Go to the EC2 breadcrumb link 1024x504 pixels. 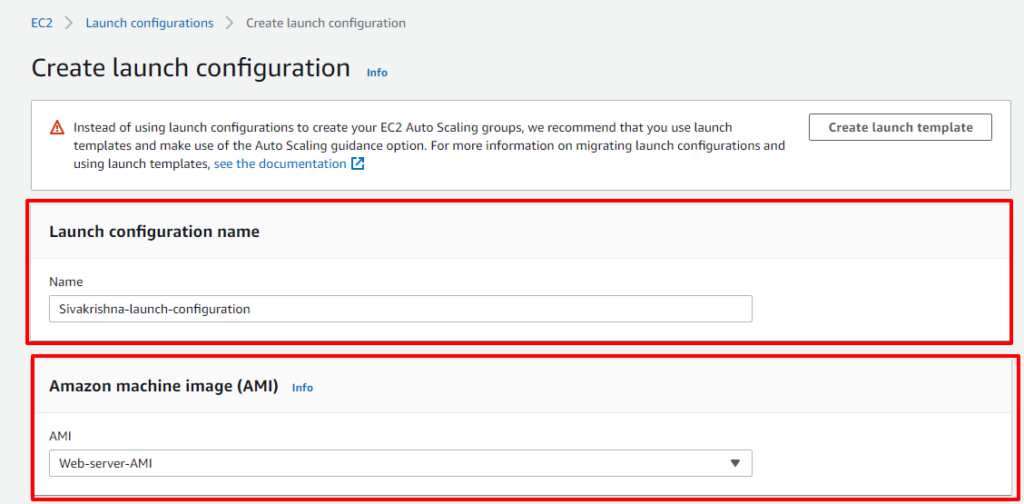click(42, 23)
